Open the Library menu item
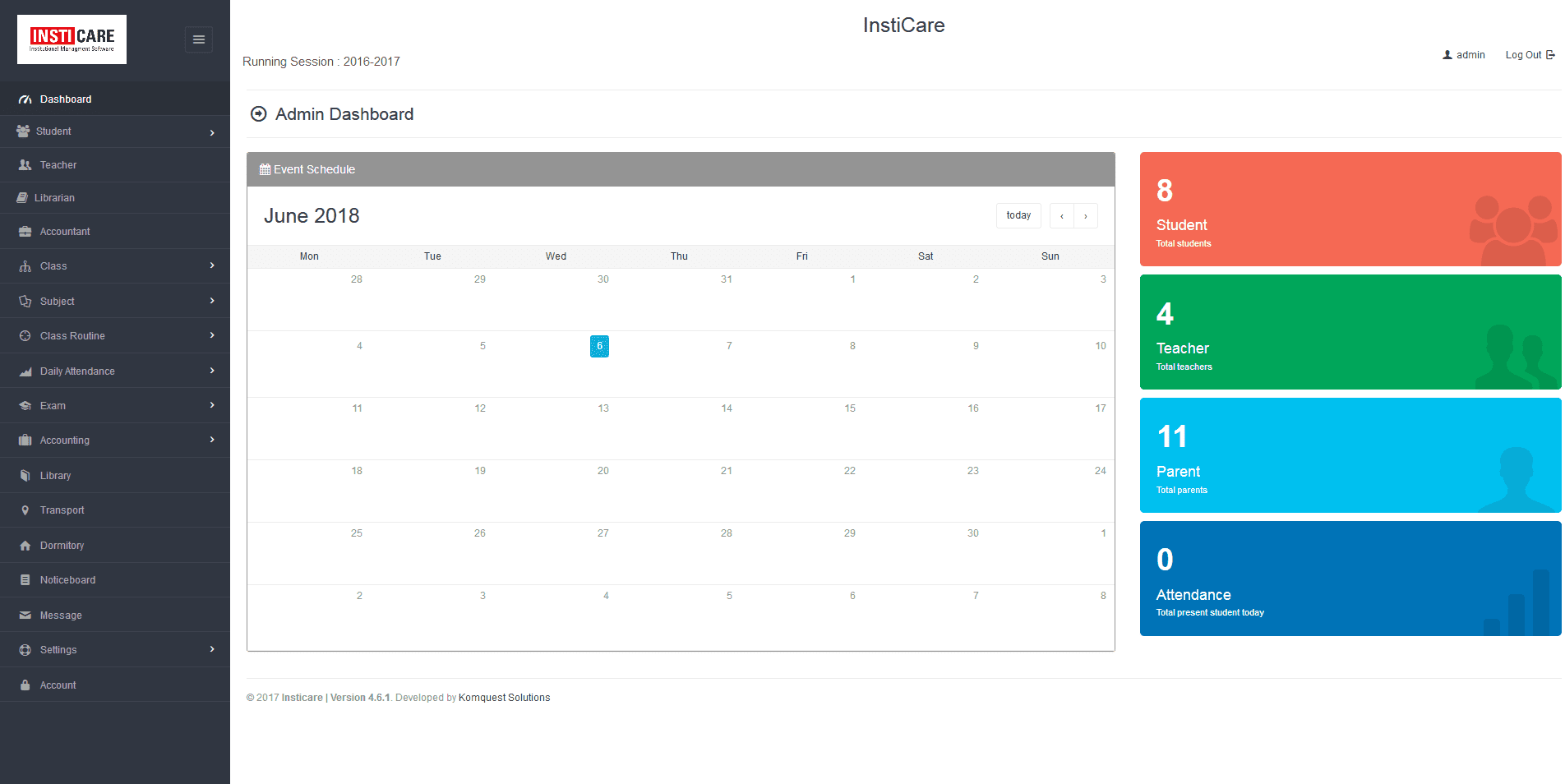Viewport: 1565px width, 784px height. coord(55,476)
